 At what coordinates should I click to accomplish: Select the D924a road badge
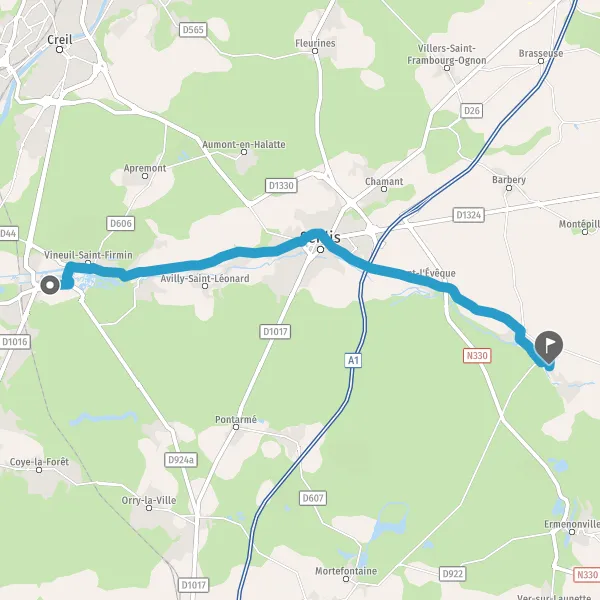pyautogui.click(x=181, y=460)
